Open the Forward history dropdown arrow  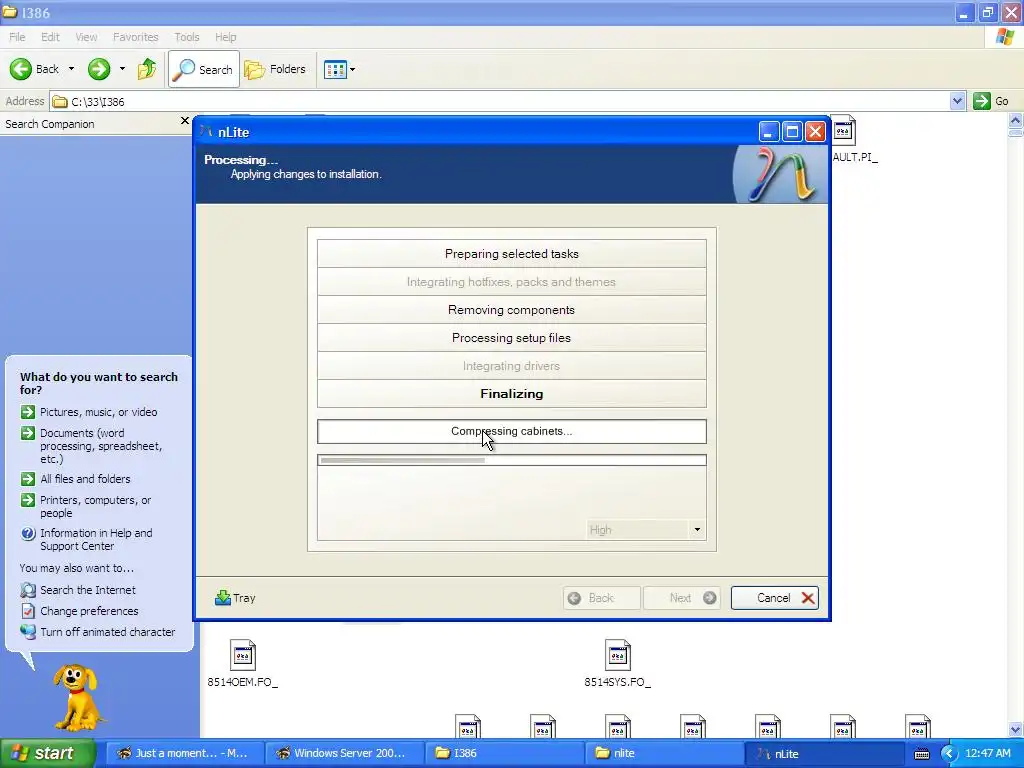122,69
